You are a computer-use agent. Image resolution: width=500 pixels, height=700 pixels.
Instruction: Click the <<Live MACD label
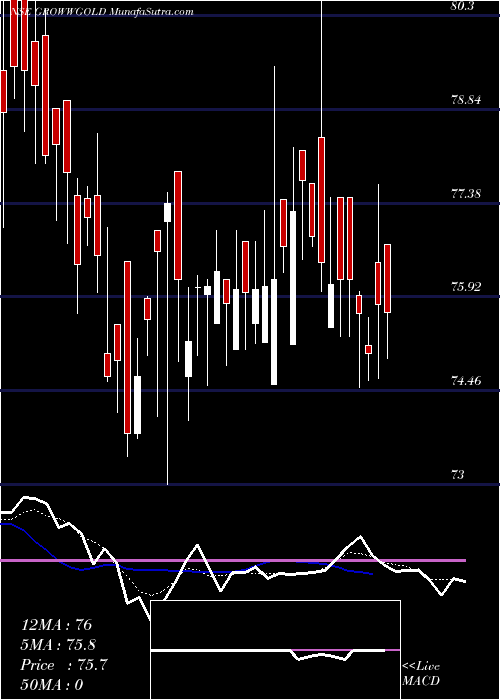pyautogui.click(x=421, y=674)
